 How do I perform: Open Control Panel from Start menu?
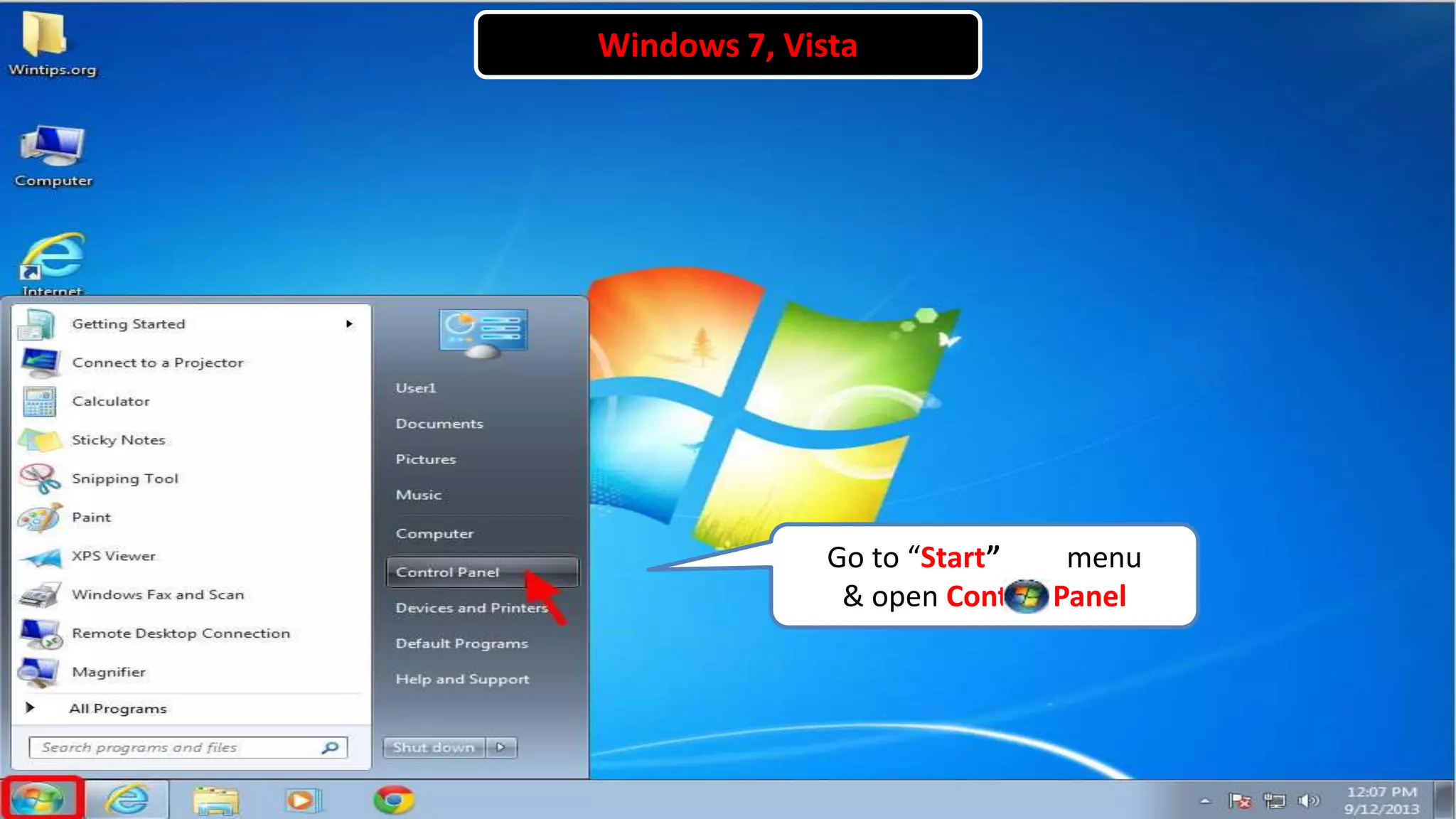tap(448, 572)
